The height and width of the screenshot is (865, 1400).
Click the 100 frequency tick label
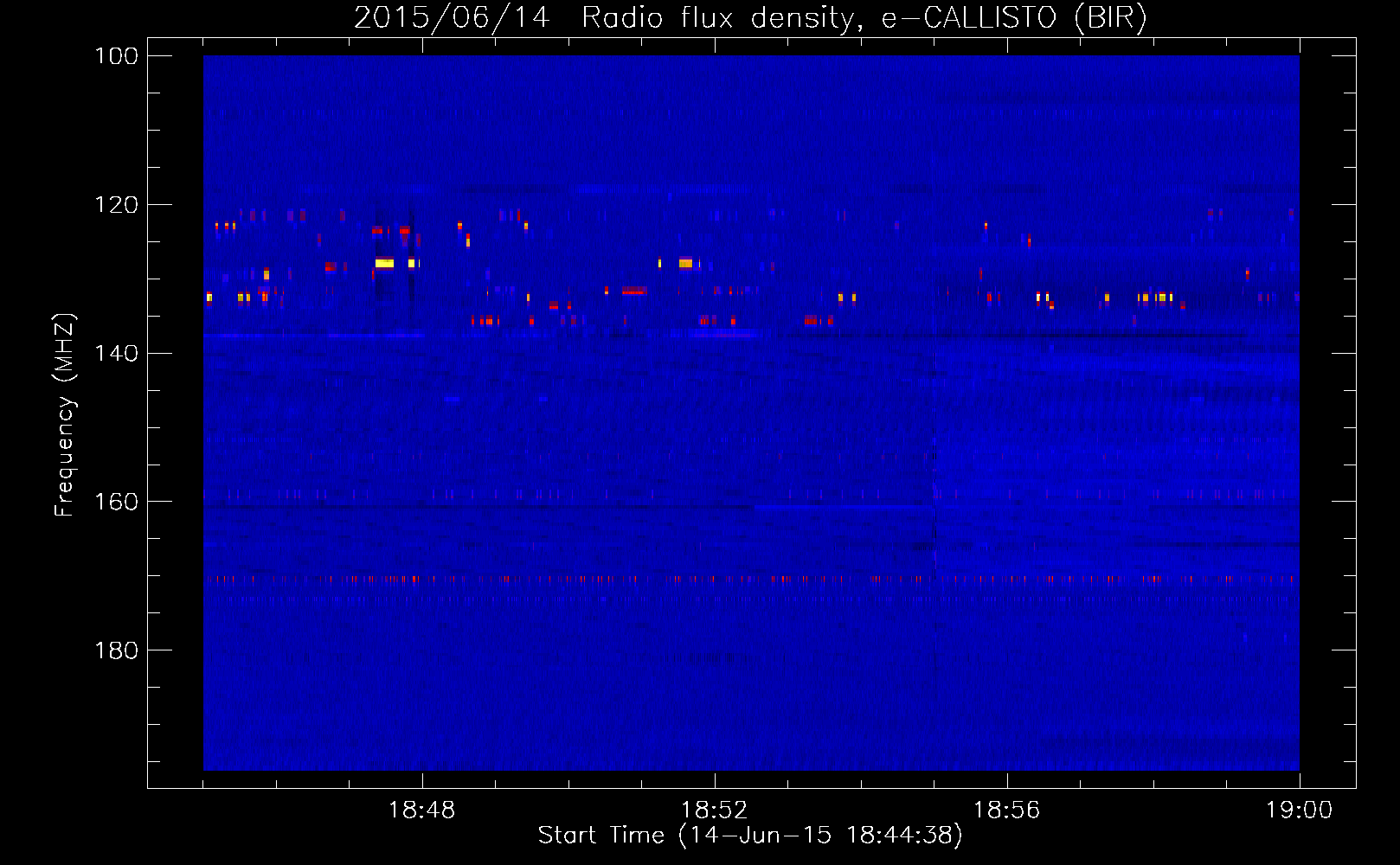[x=115, y=56]
